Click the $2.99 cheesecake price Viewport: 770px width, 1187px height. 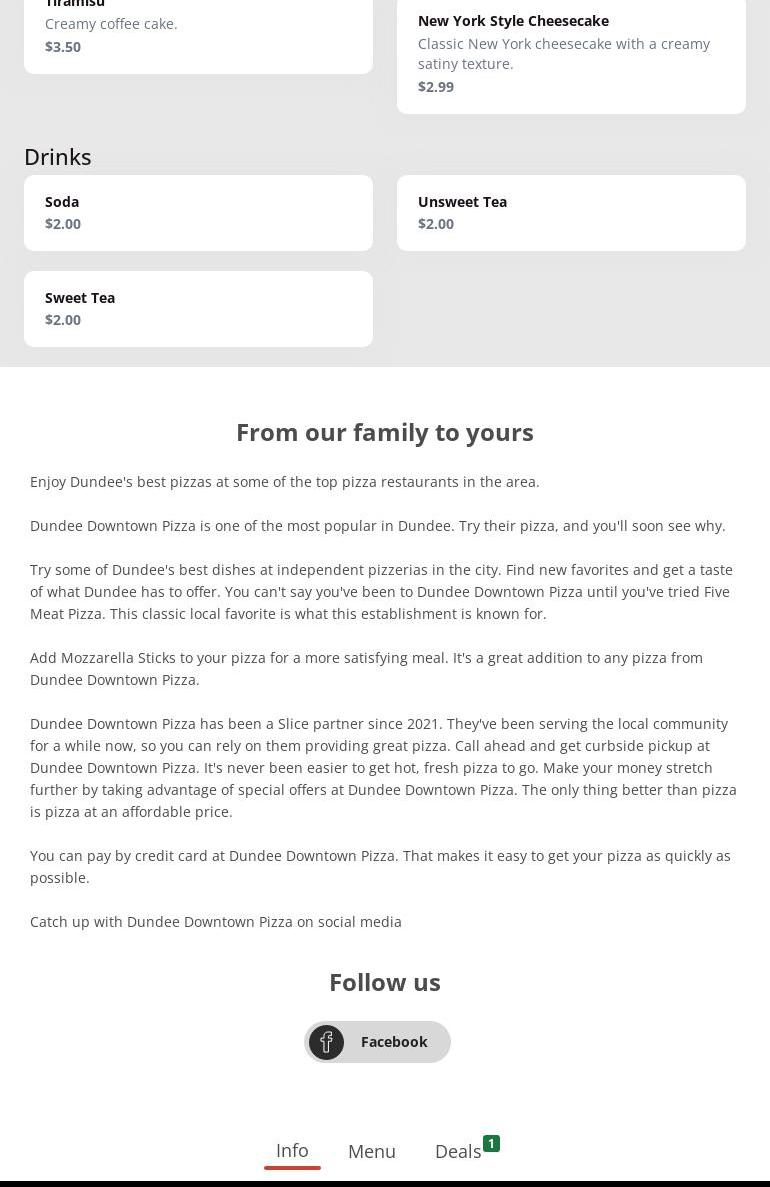pos(436,87)
